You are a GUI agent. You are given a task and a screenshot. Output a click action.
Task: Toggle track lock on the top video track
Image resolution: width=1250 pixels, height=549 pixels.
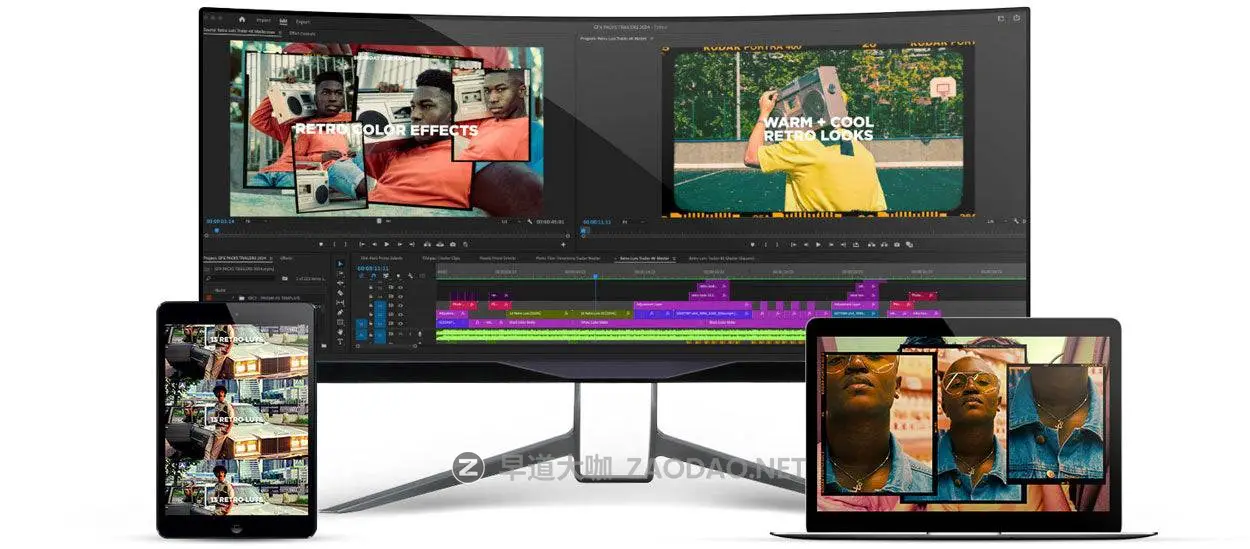point(371,286)
